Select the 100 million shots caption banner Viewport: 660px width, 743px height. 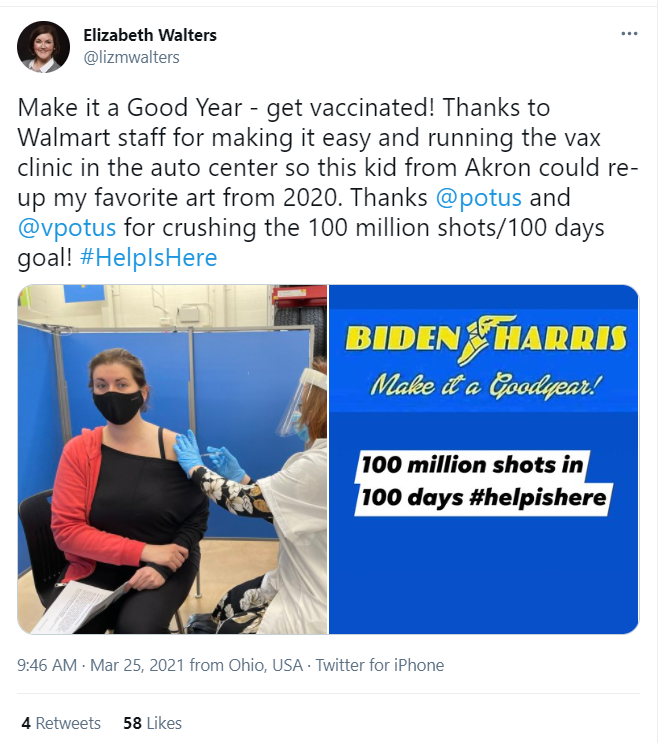(483, 482)
